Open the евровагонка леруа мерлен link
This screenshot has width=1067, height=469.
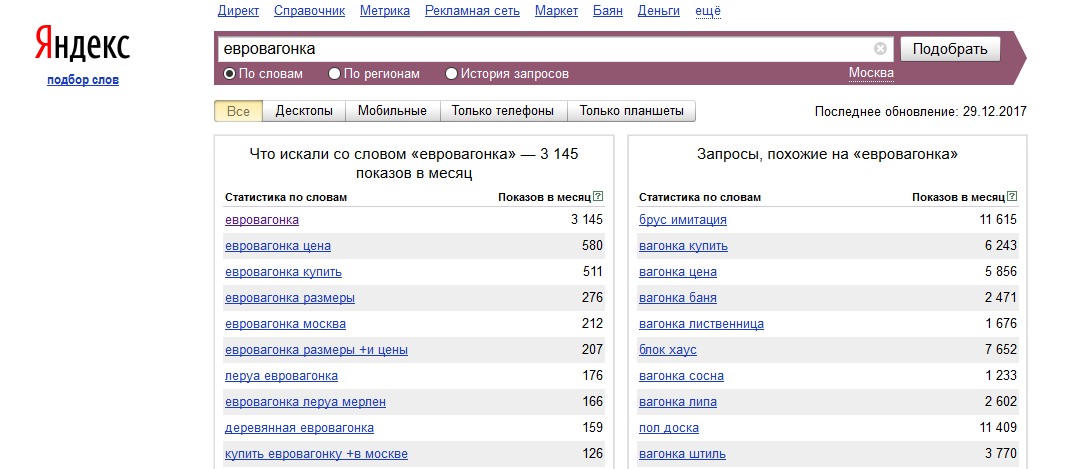[306, 402]
